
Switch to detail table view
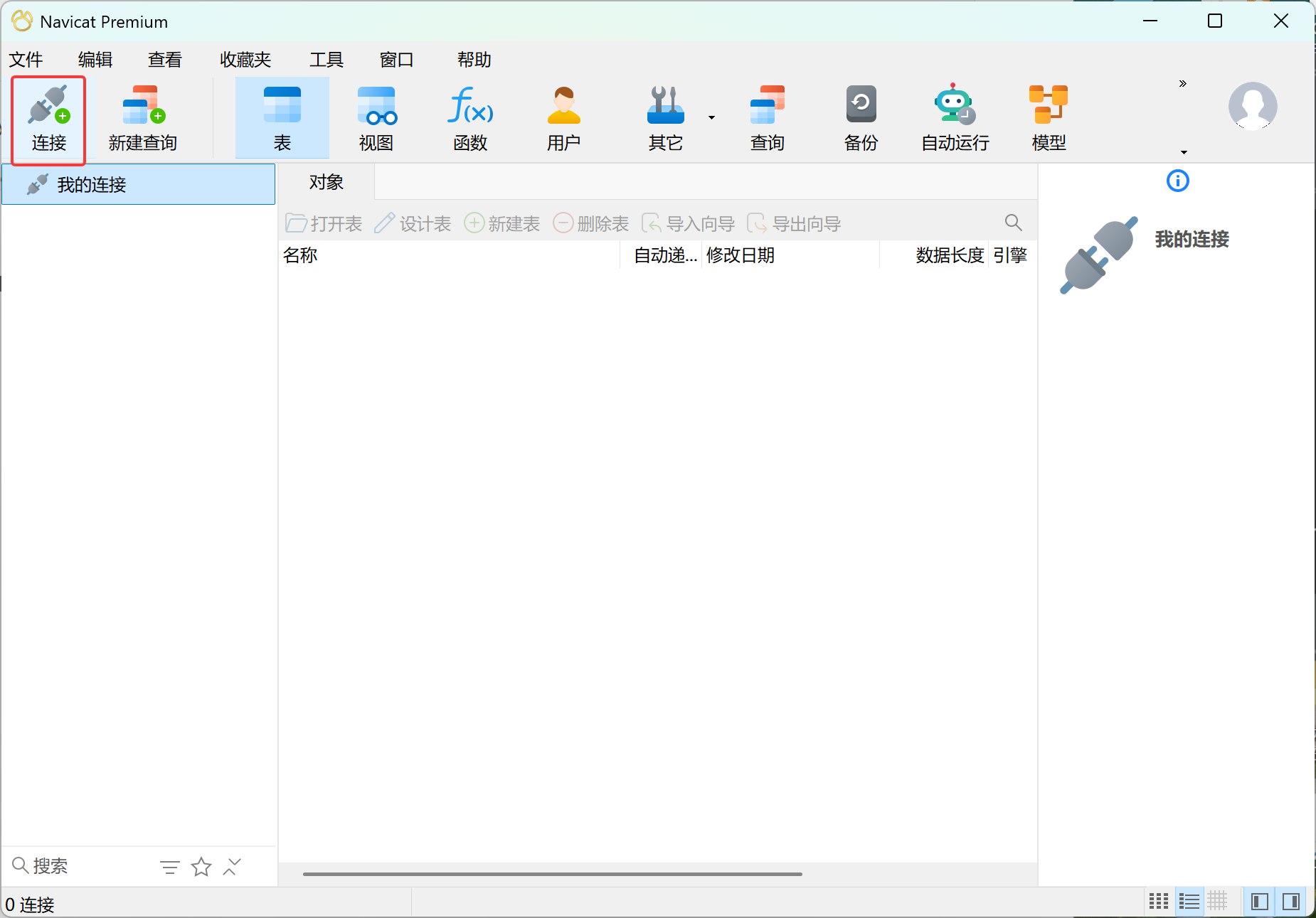pyautogui.click(x=1217, y=902)
